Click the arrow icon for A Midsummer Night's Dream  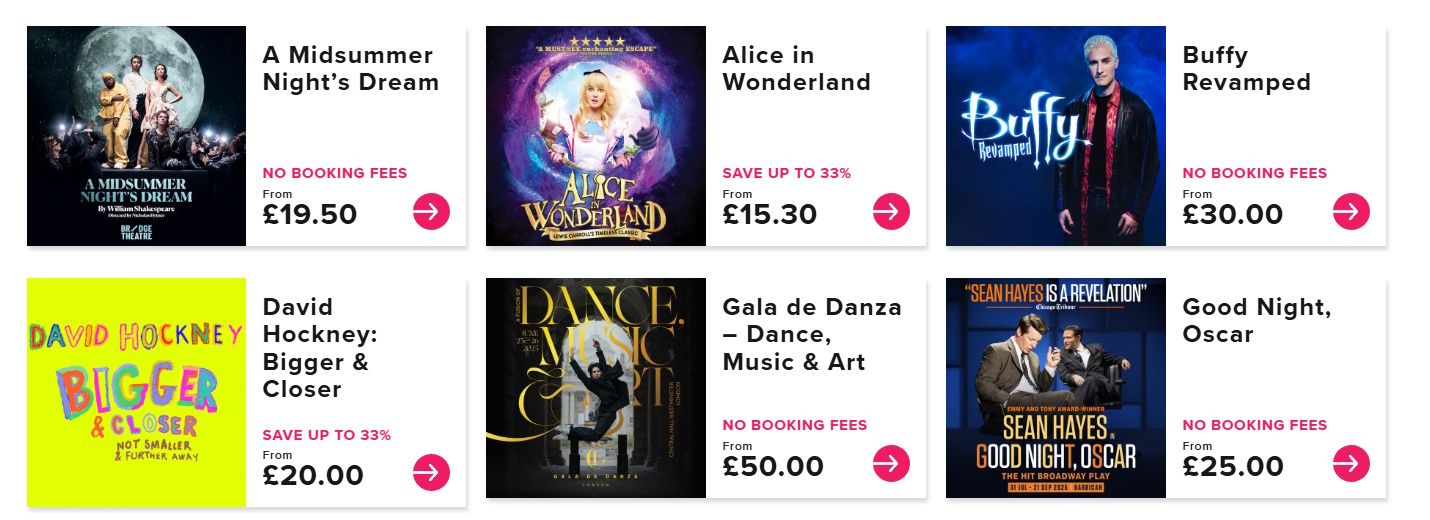point(431,211)
